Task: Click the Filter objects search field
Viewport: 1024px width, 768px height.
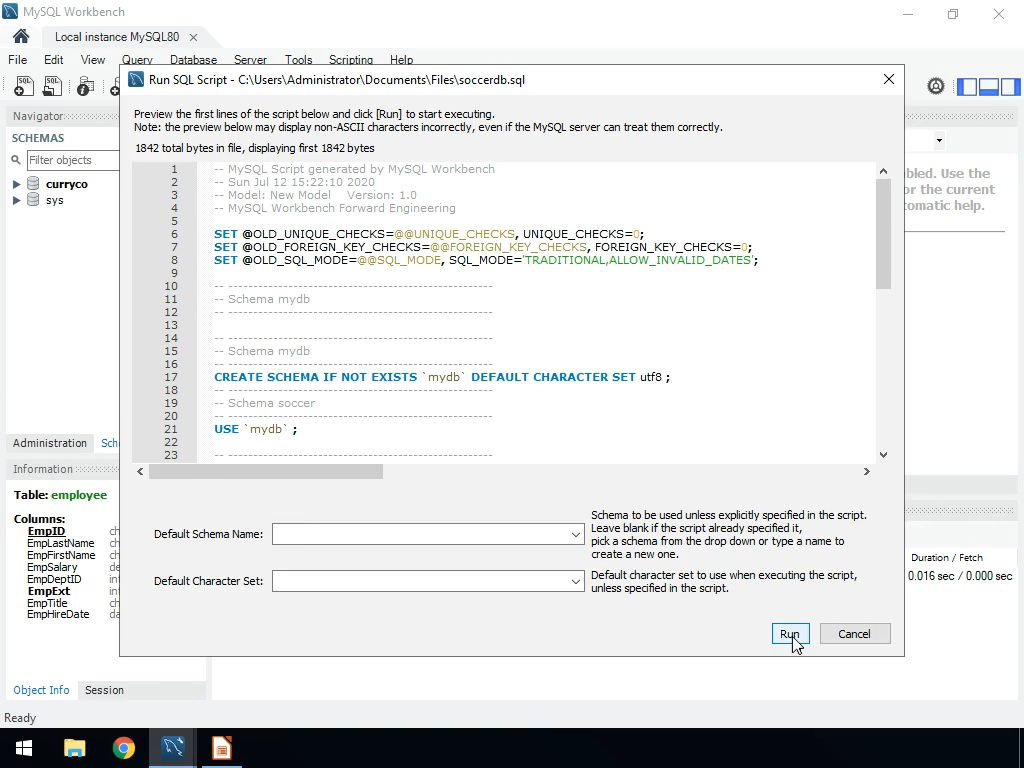Action: coord(72,160)
